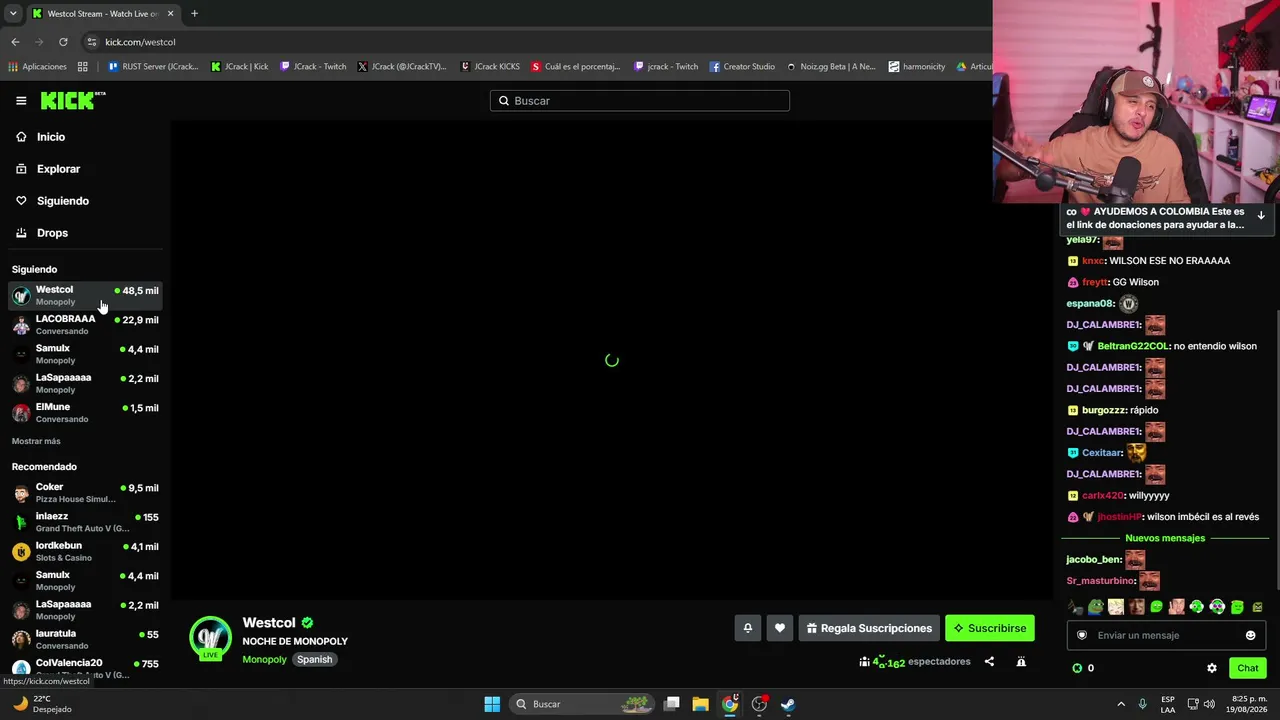
Task: Click the green Chat send button
Action: (1248, 668)
